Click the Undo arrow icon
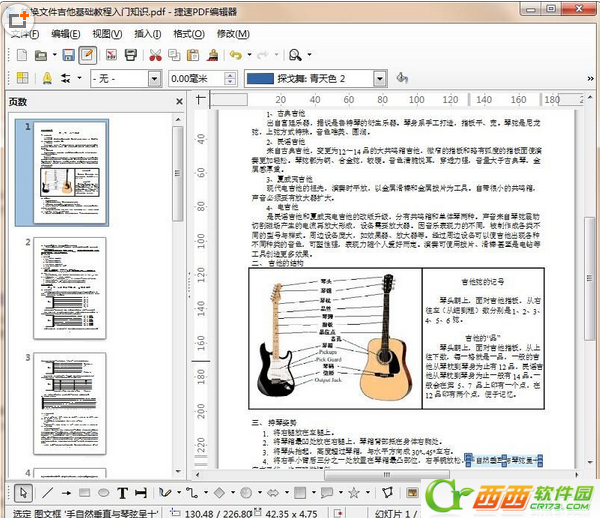This screenshot has height=518, width=600. point(234,54)
